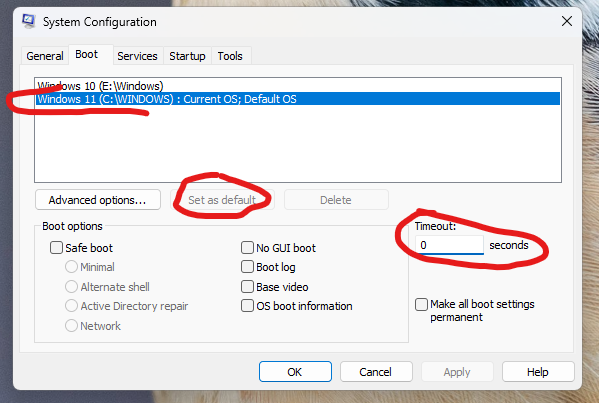The height and width of the screenshot is (403, 599).
Task: Select the Windows 11 (C:\WINDOWS) boot entry
Action: tap(298, 99)
